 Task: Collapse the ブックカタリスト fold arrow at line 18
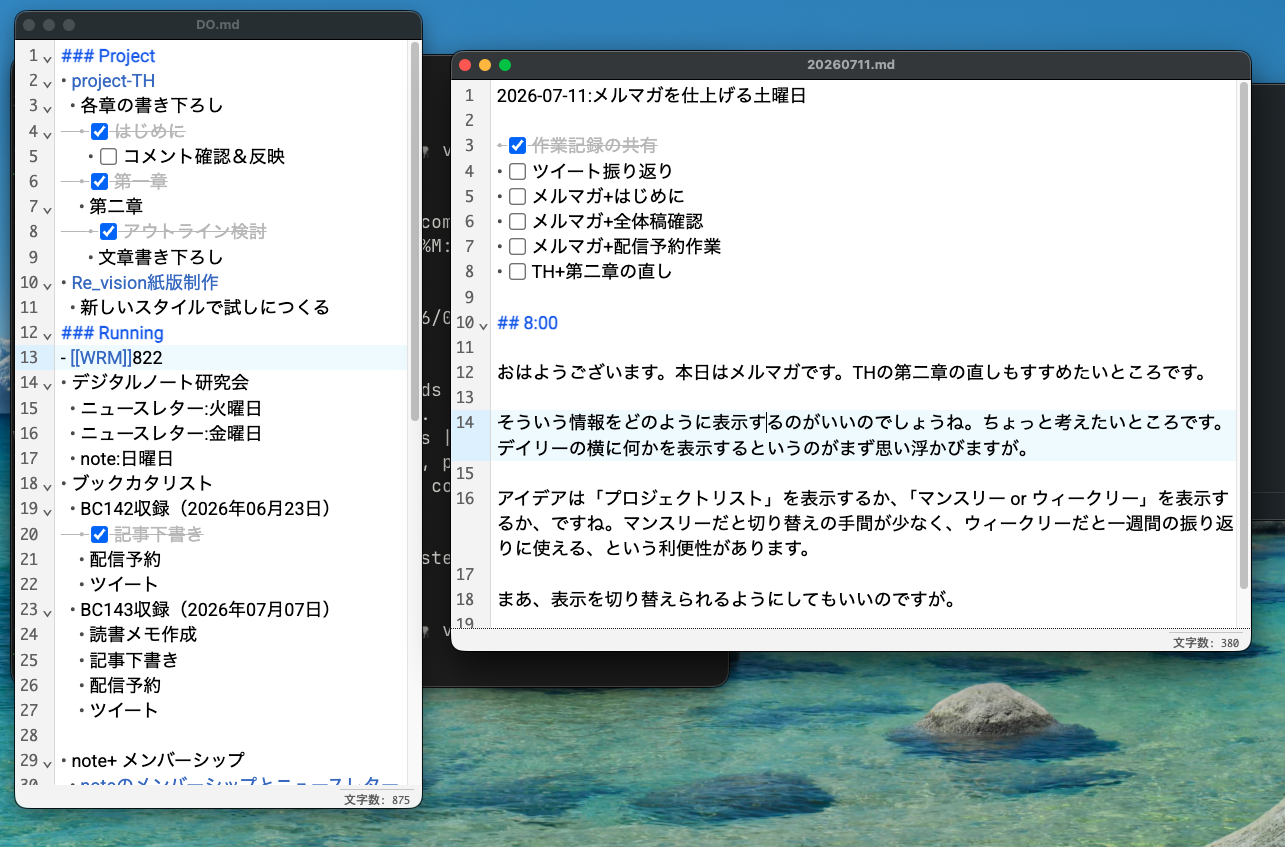click(x=47, y=485)
